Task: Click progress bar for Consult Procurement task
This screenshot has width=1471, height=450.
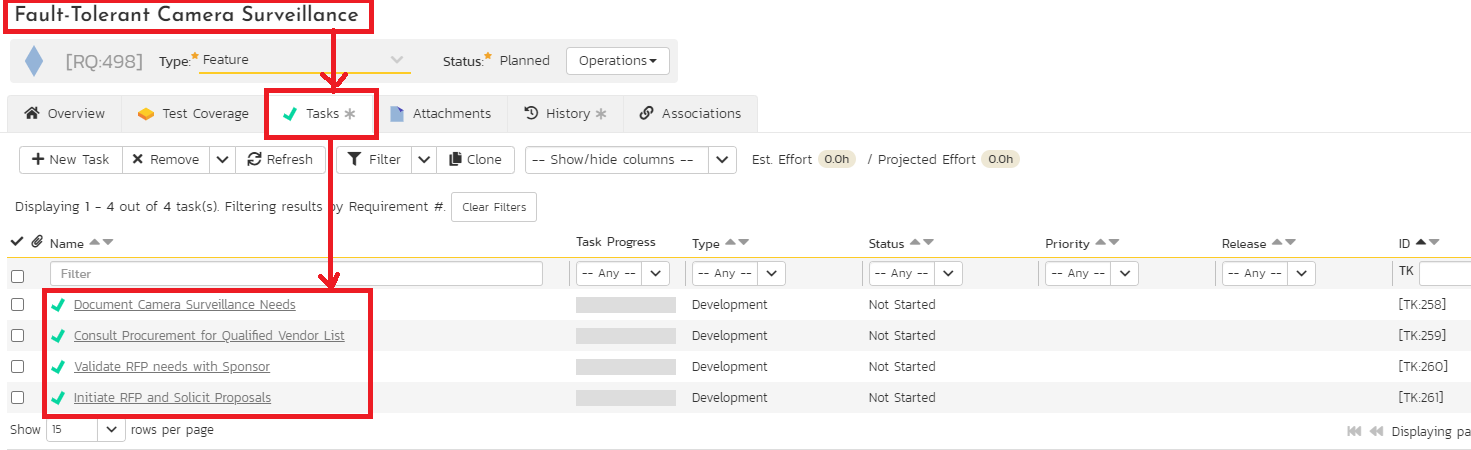Action: [x=625, y=336]
